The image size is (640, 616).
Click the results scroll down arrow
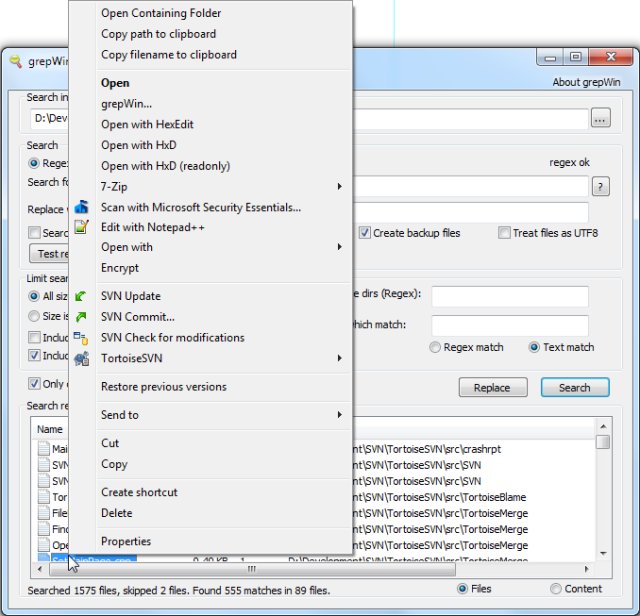[x=603, y=554]
